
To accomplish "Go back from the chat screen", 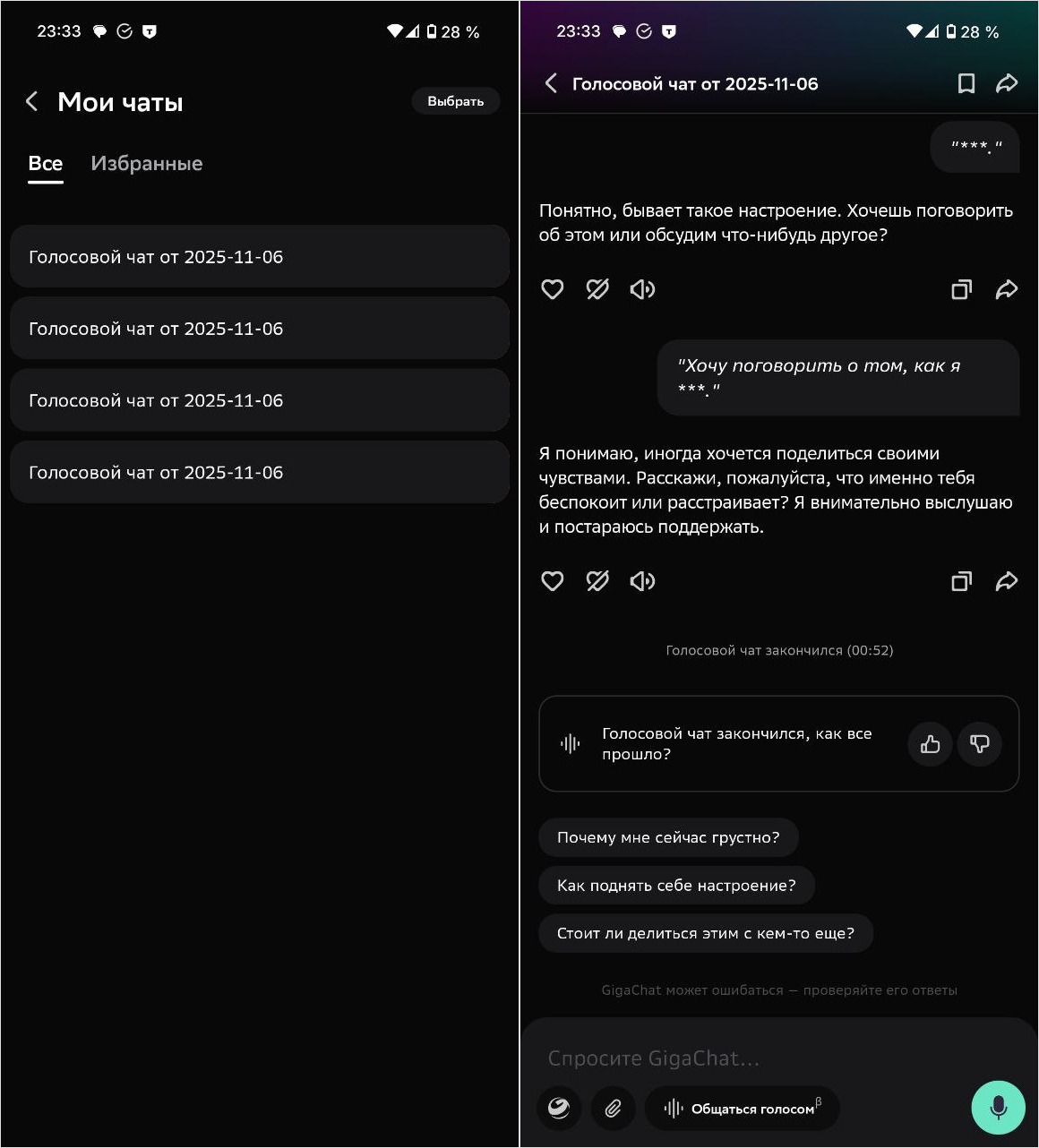I will point(552,83).
